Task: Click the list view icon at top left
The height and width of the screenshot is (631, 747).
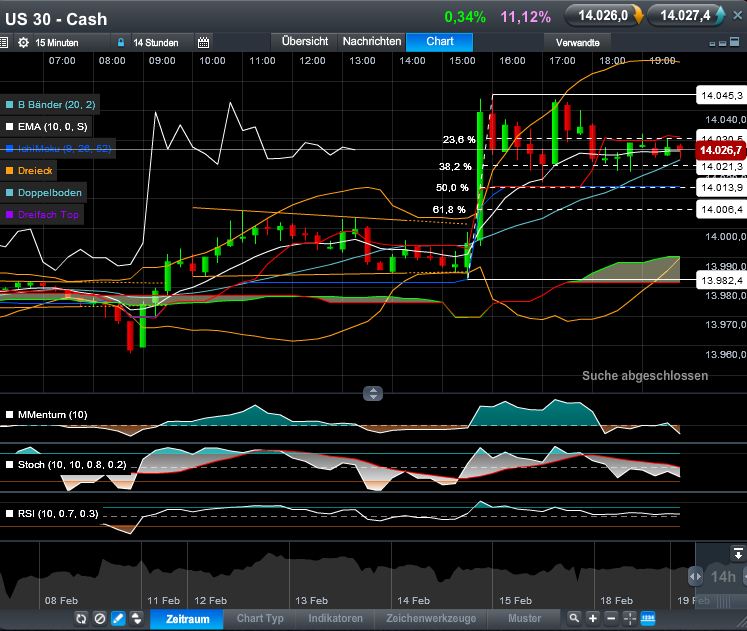Action: pyautogui.click(x=4, y=42)
